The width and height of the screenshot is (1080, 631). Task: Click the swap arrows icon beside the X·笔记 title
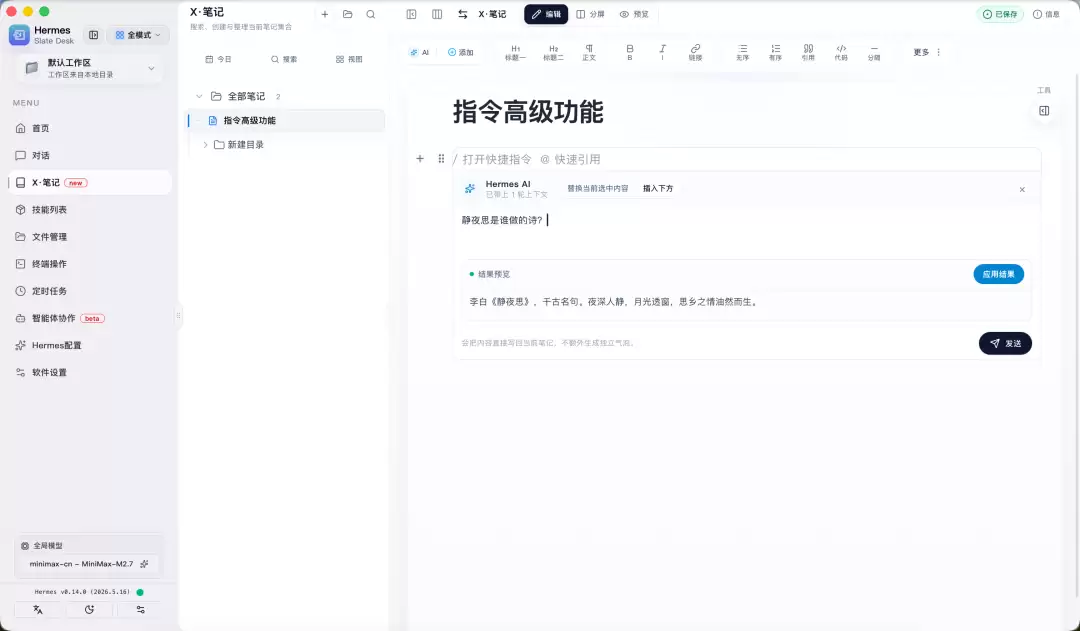463,14
